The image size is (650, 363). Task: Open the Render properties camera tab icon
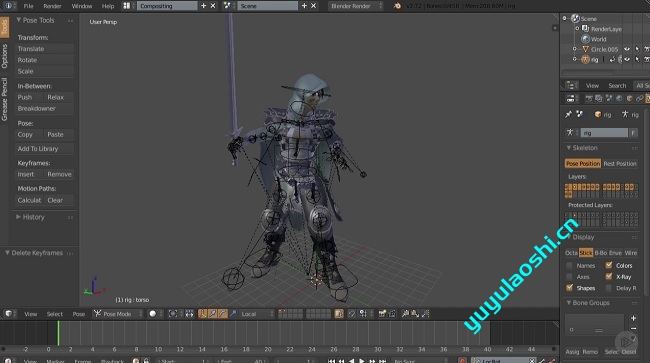click(x=589, y=98)
